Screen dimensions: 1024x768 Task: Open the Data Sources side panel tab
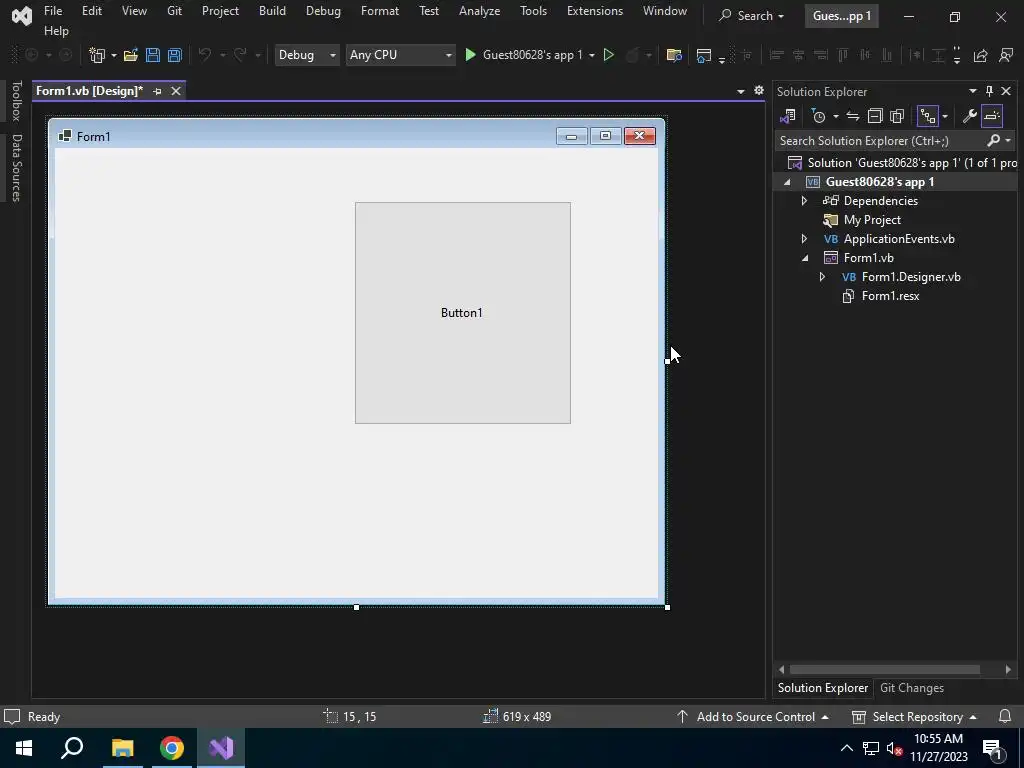tap(17, 168)
